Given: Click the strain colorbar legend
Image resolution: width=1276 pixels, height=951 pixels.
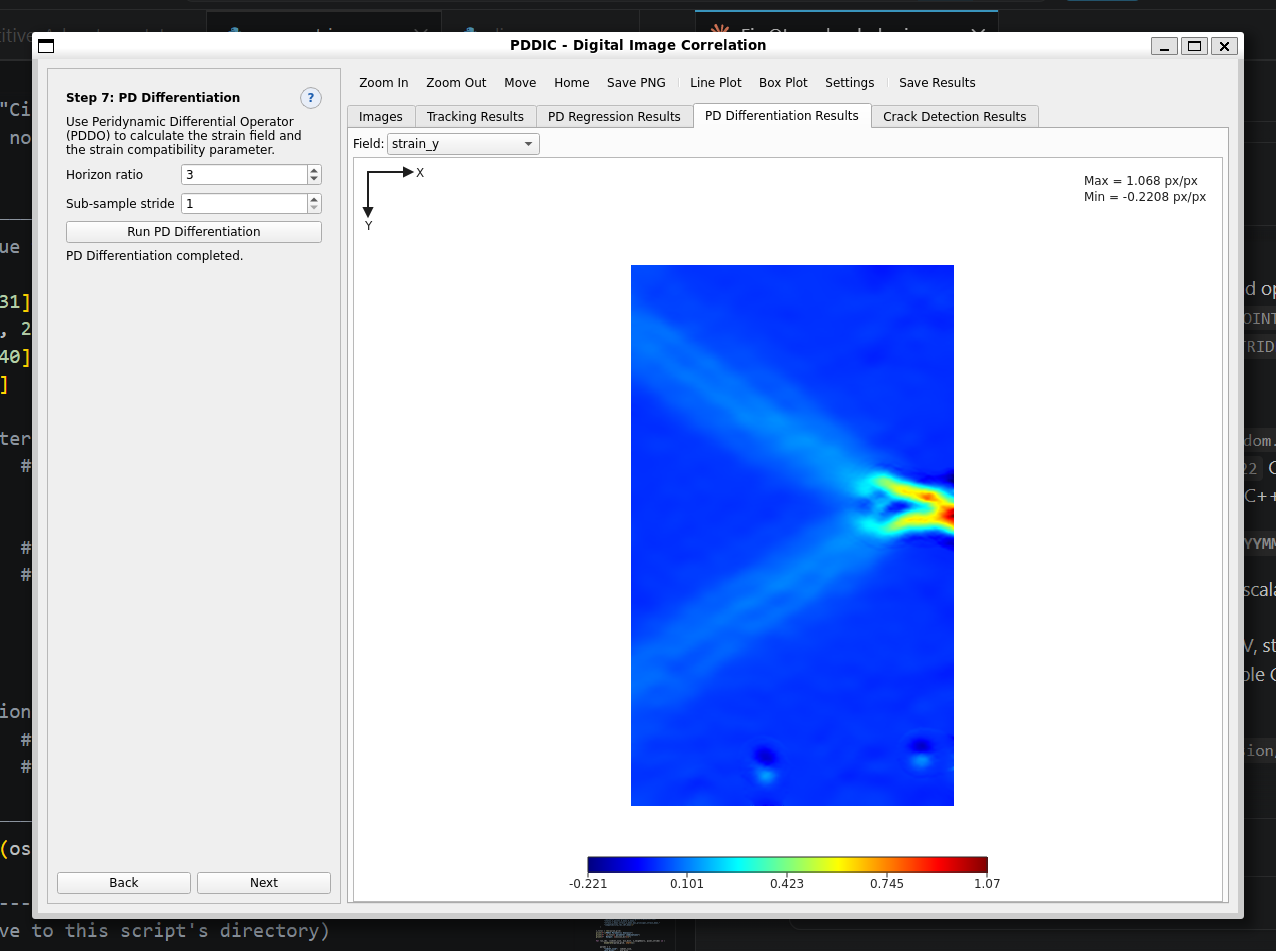Looking at the screenshot, I should (787, 865).
